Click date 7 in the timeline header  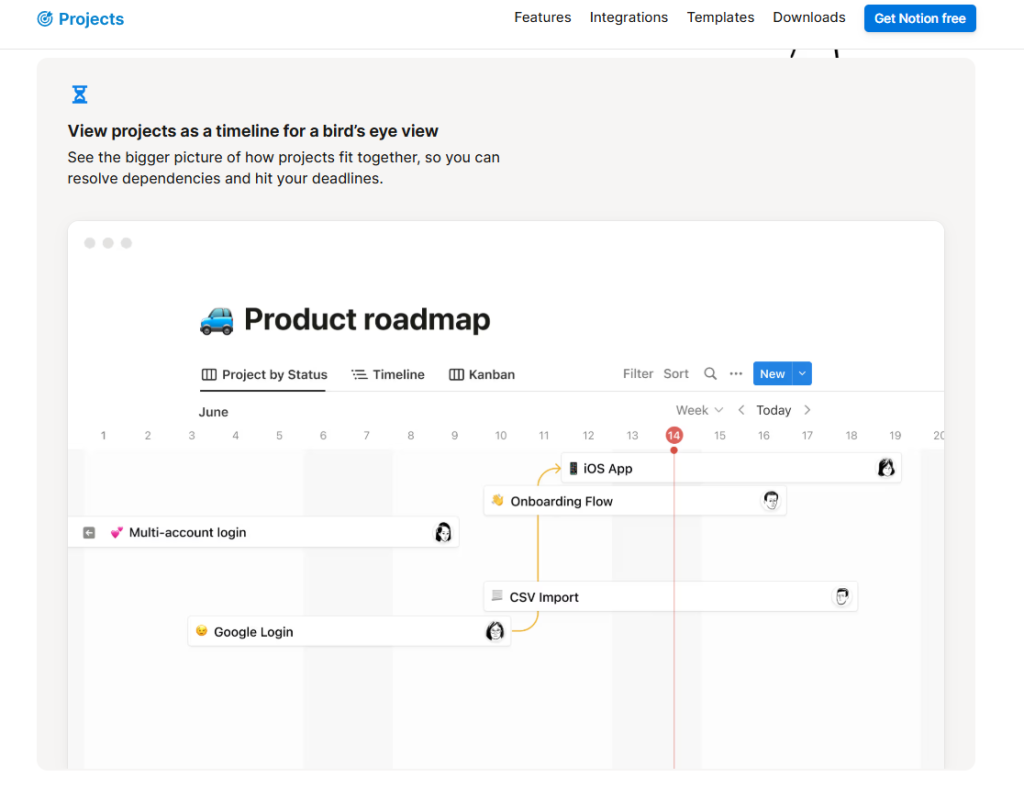click(366, 435)
